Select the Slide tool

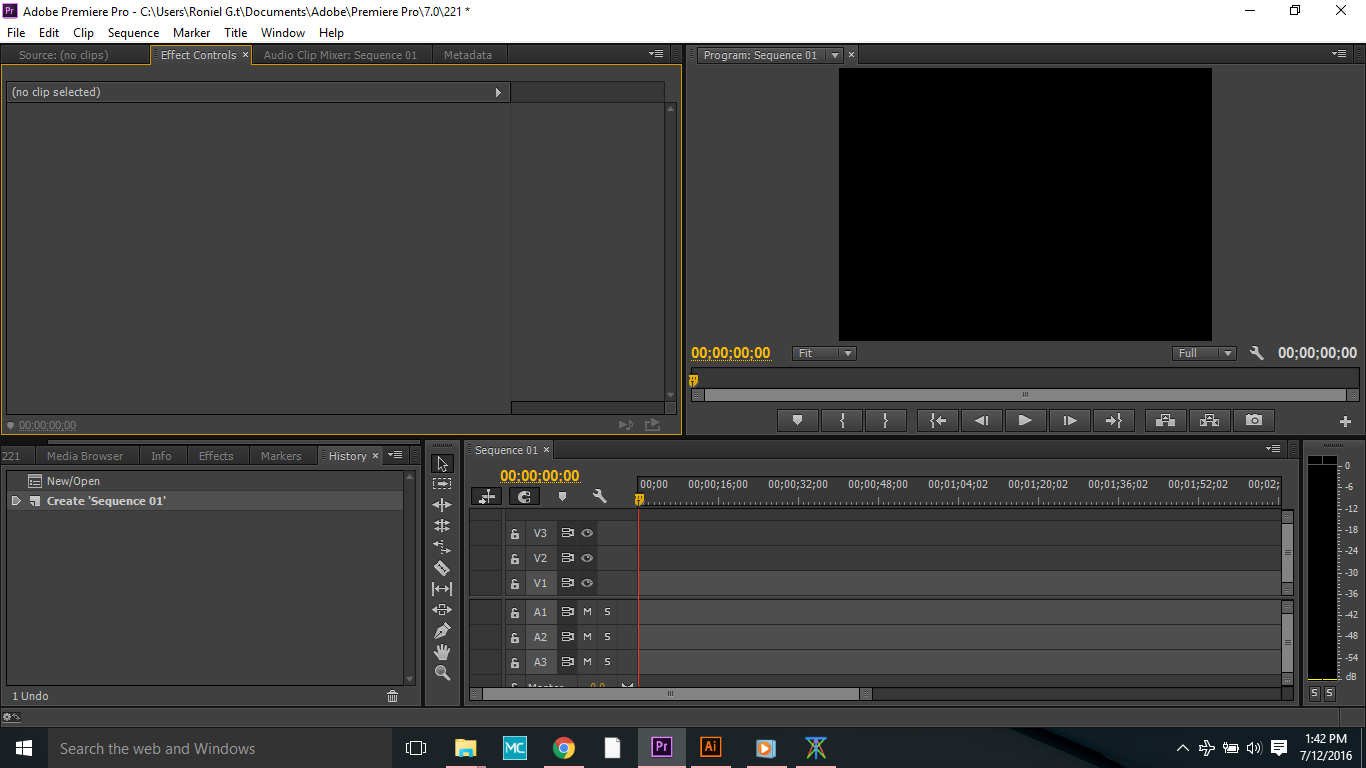pos(442,610)
